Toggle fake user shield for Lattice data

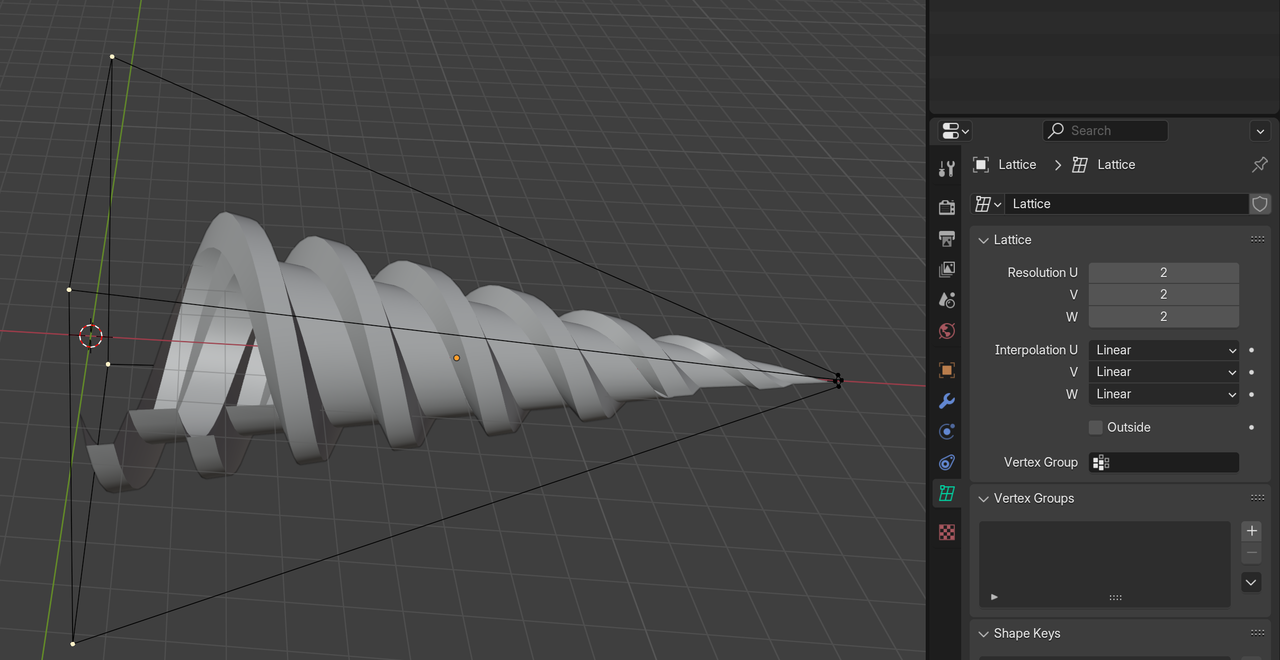(x=1260, y=204)
